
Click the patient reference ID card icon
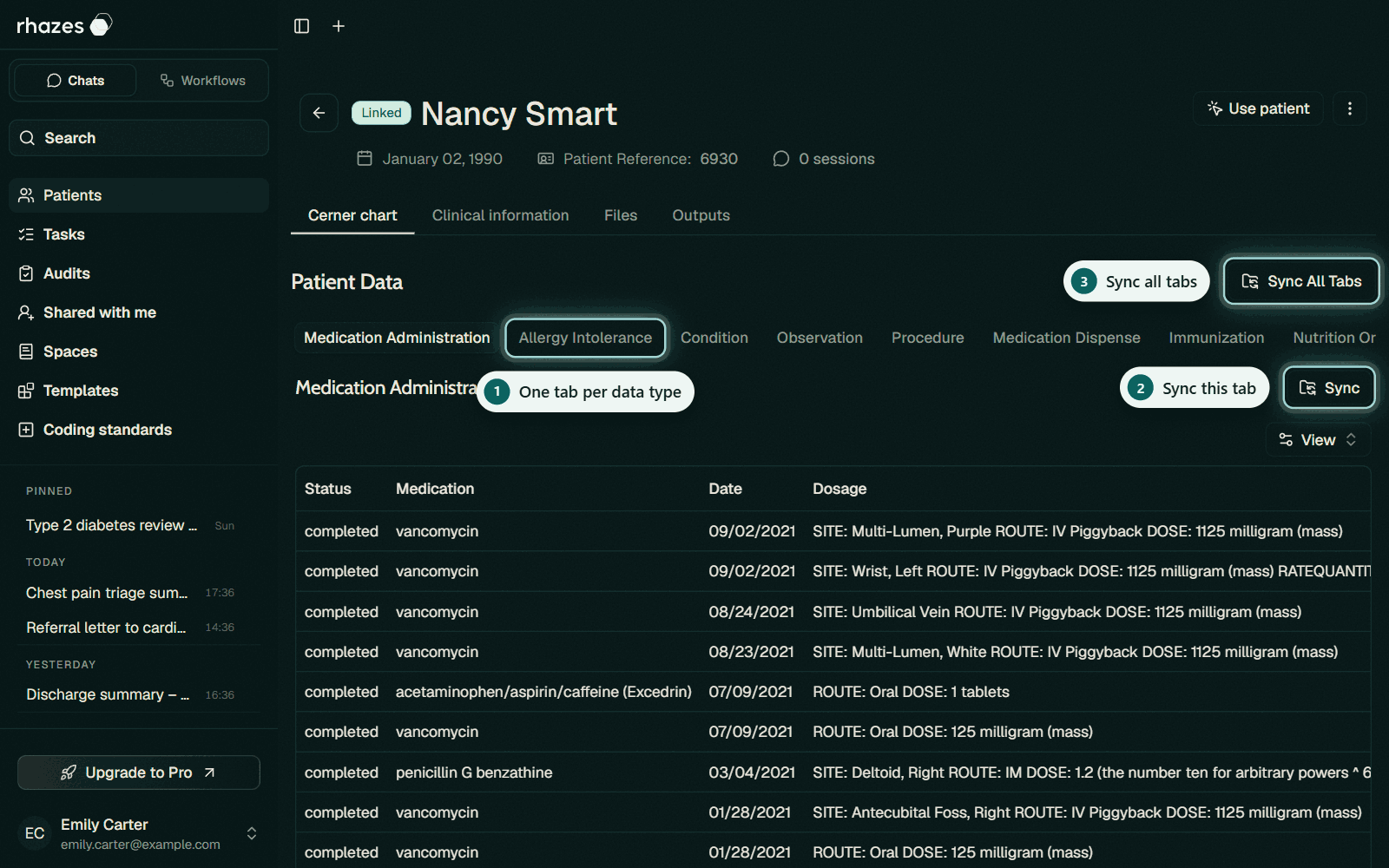pos(545,159)
